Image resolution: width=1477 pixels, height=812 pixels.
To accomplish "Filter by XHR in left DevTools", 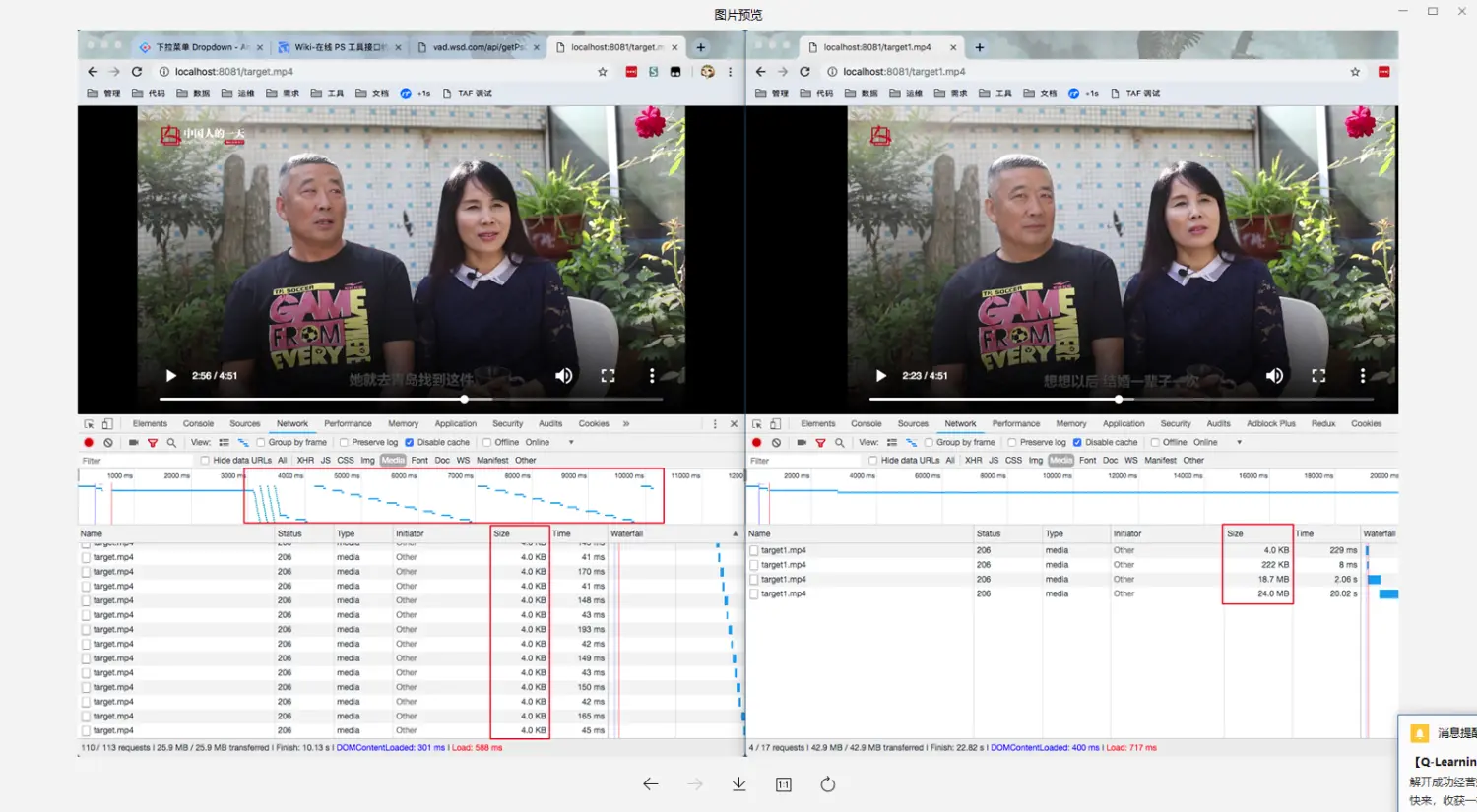I will 305,461.
